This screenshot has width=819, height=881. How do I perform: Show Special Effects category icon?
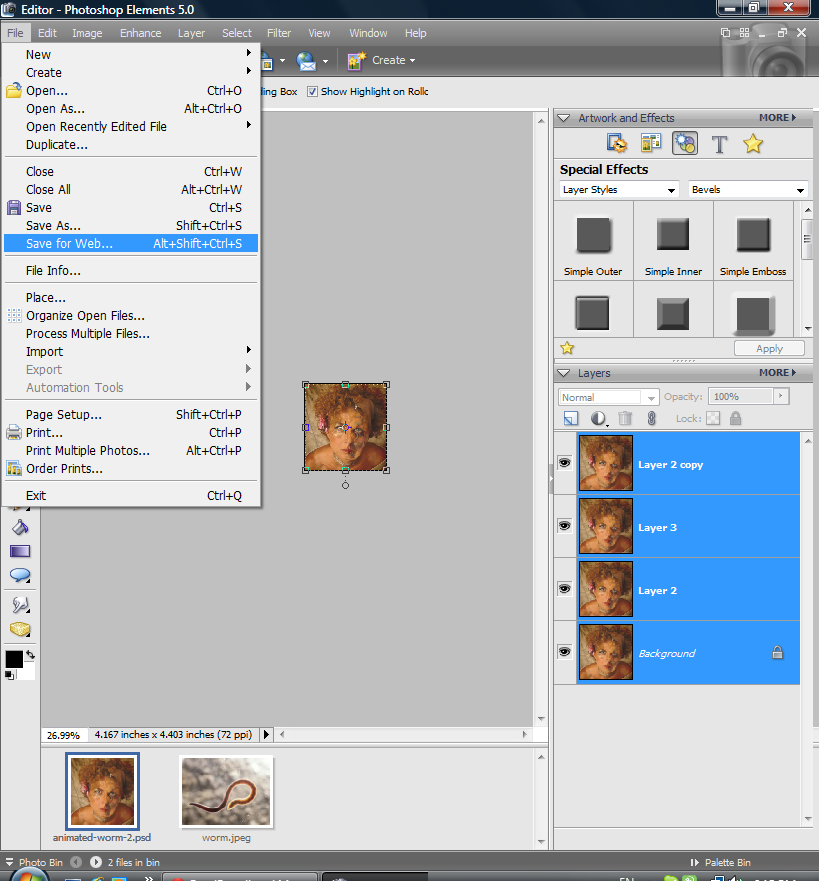pyautogui.click(x=685, y=144)
